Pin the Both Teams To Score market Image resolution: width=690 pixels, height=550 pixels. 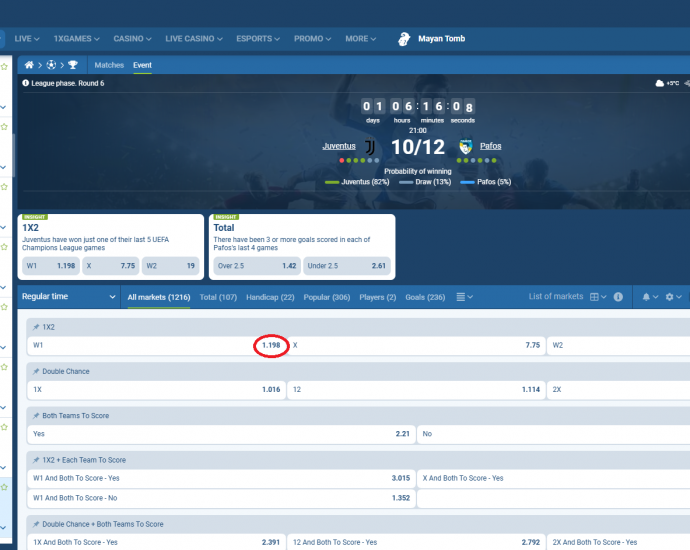click(36, 415)
